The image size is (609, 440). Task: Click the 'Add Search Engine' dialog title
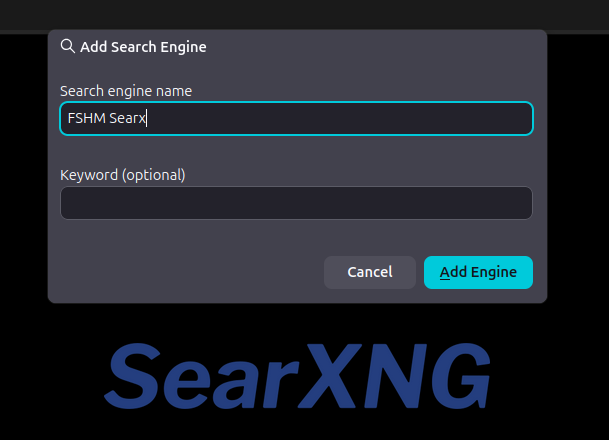tap(143, 46)
